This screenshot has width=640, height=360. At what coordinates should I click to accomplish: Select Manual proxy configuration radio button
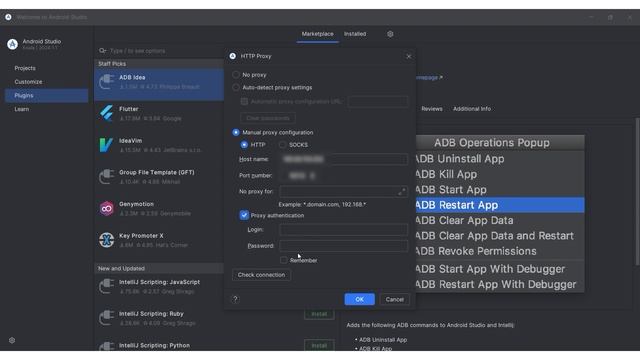click(x=236, y=132)
